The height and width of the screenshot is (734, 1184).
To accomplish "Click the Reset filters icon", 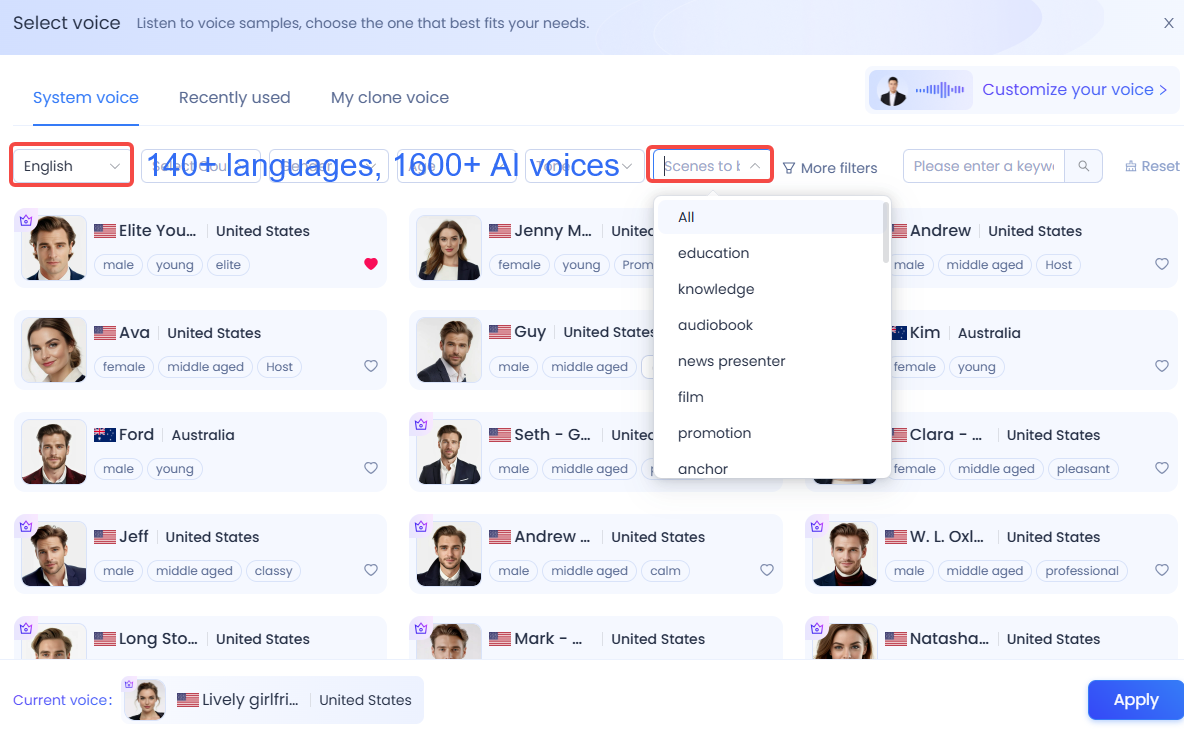I will (1131, 167).
